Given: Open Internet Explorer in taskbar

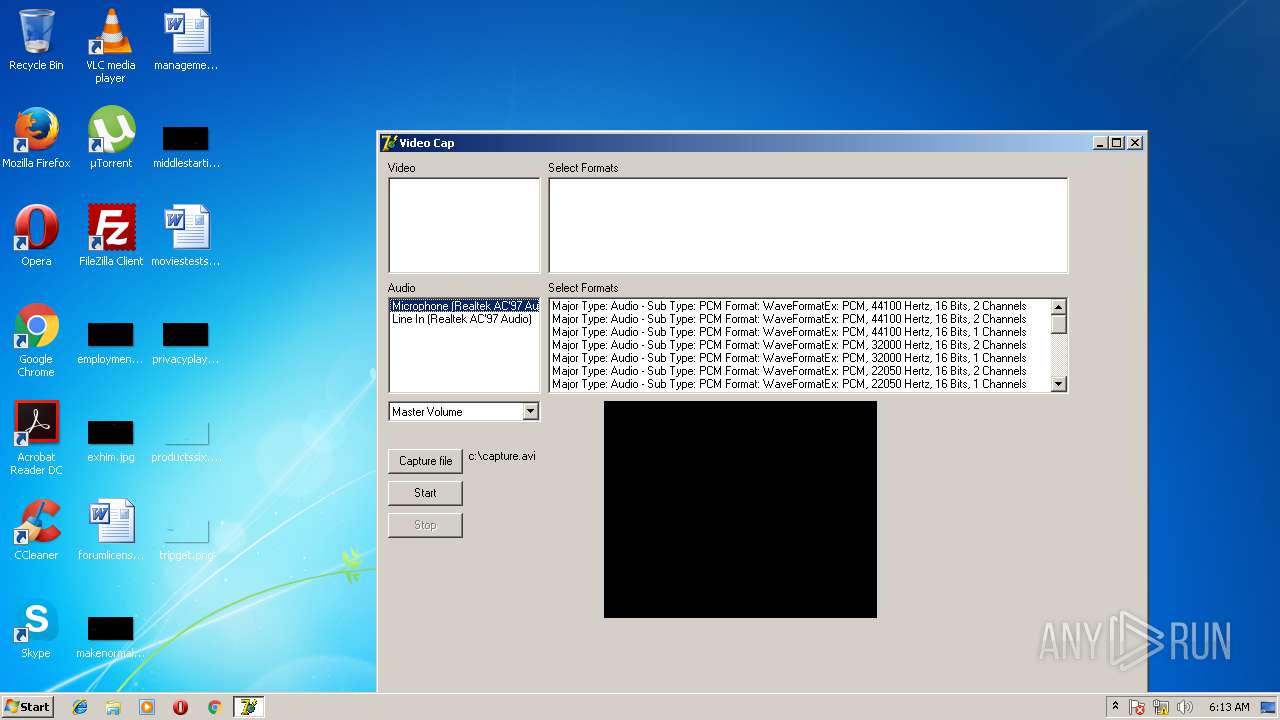Looking at the screenshot, I should 80,707.
